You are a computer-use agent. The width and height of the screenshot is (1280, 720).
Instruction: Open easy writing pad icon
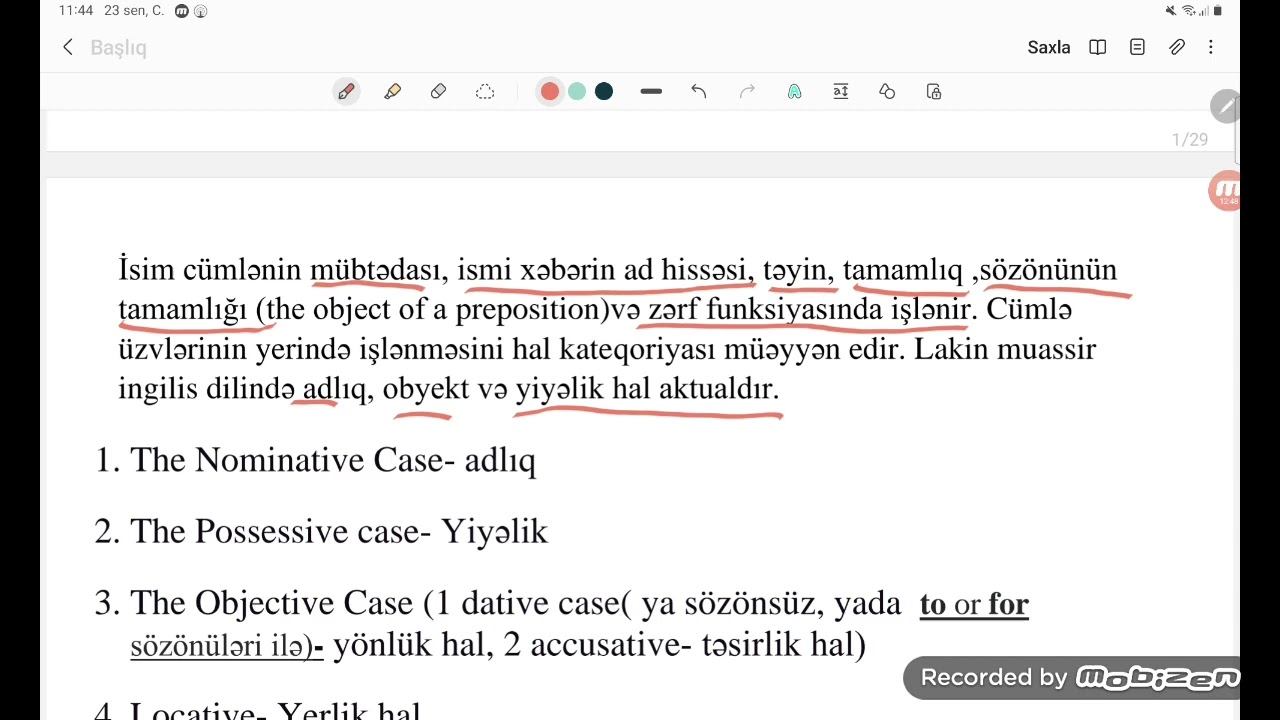(x=841, y=92)
